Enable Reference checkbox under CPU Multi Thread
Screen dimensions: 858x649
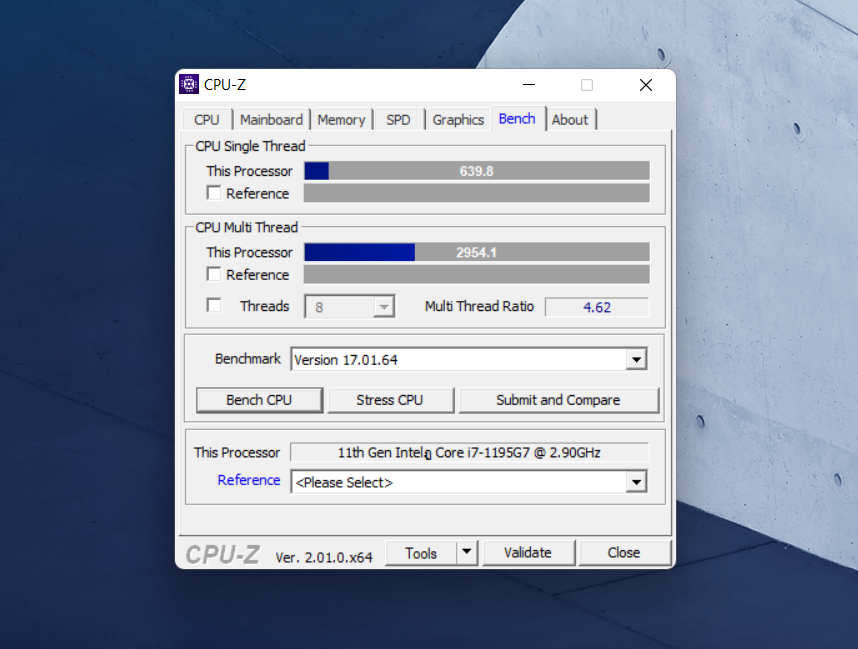click(214, 274)
